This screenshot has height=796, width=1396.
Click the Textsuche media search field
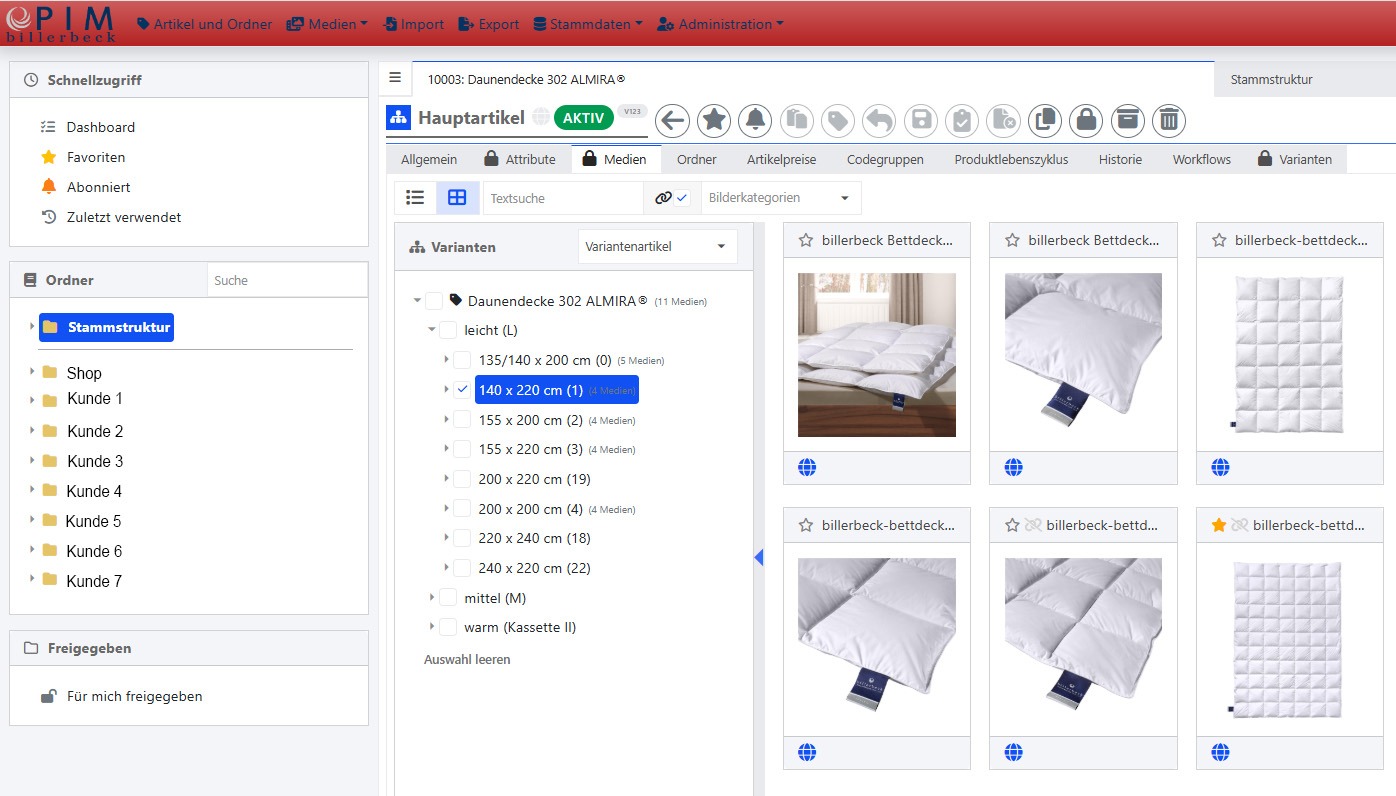pyautogui.click(x=563, y=198)
